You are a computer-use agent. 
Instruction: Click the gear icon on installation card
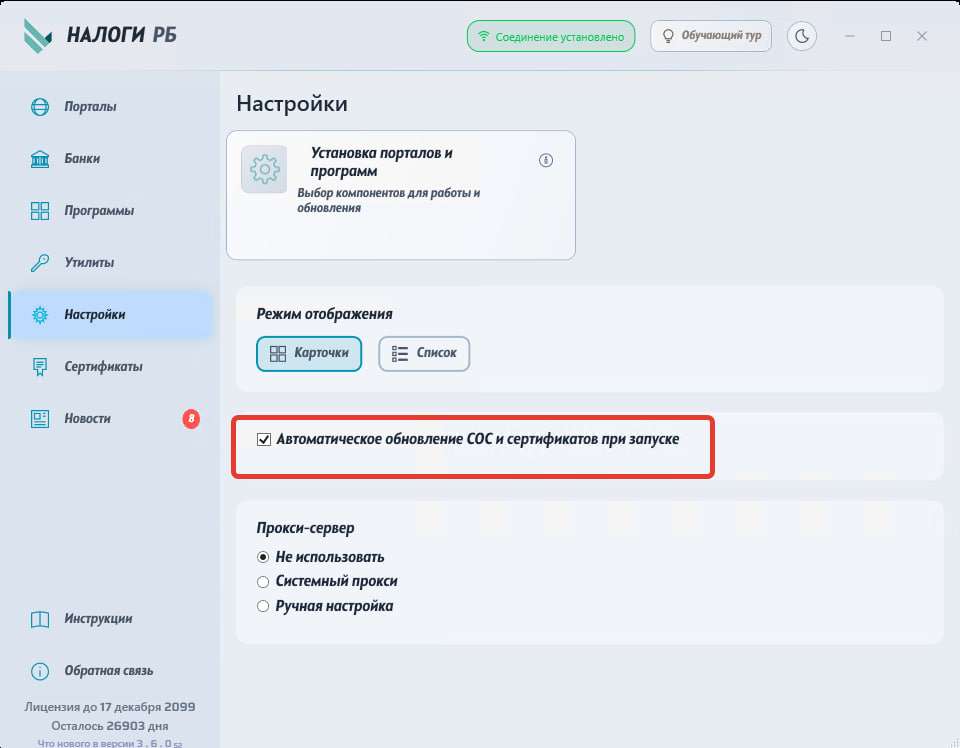[x=264, y=169]
